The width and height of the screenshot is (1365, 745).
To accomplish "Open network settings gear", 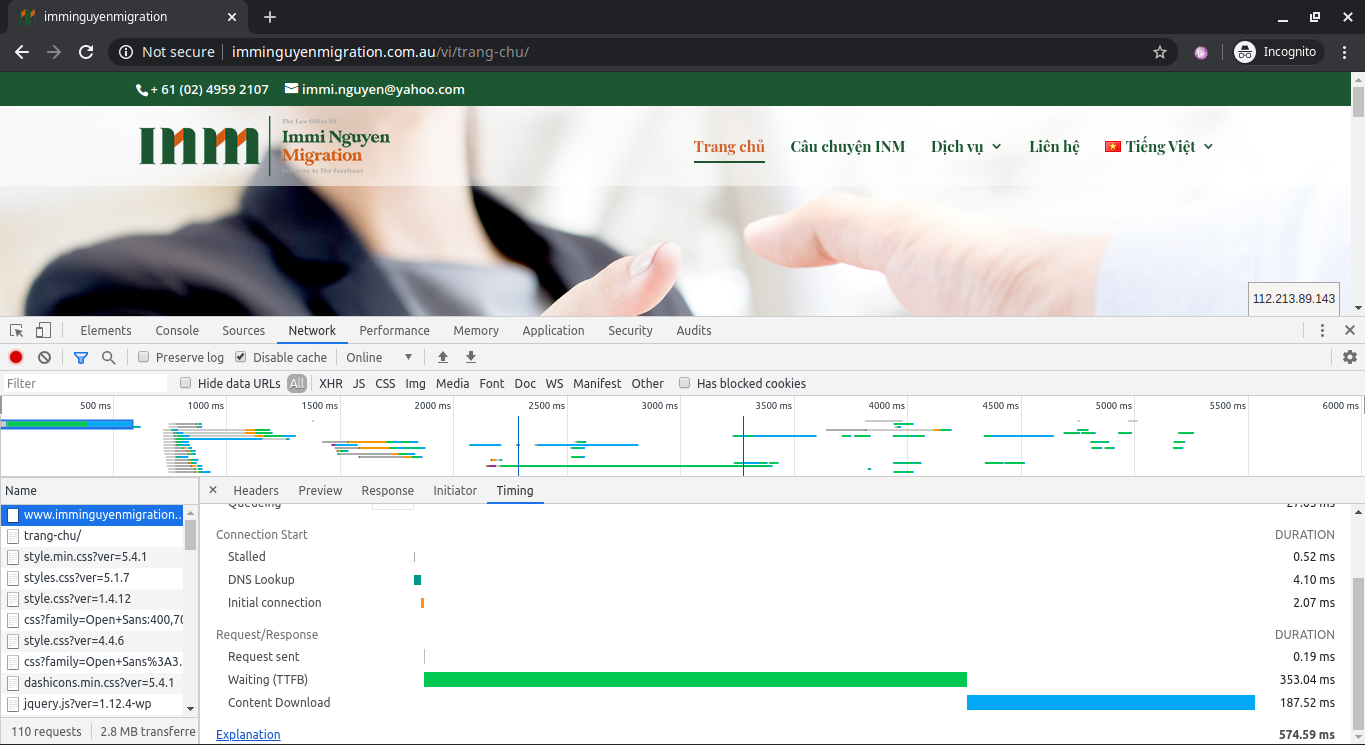I will point(1350,357).
